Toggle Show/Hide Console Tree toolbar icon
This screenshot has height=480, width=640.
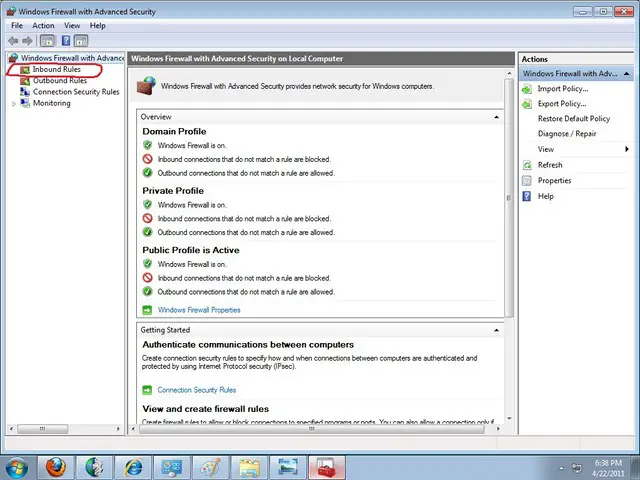pos(47,41)
